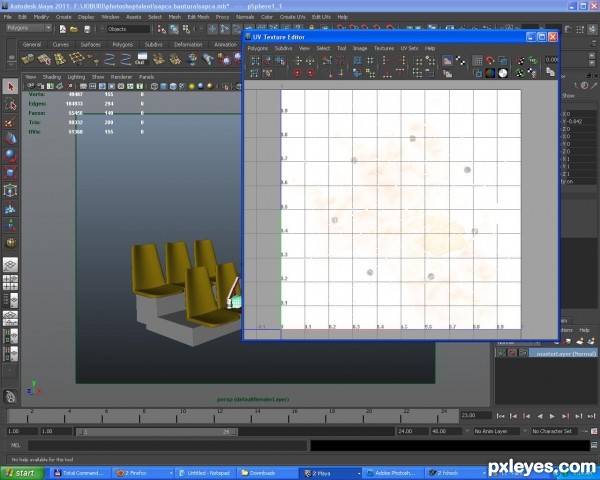
Task: Activate the Scale tool in toolbox
Action: [10, 173]
